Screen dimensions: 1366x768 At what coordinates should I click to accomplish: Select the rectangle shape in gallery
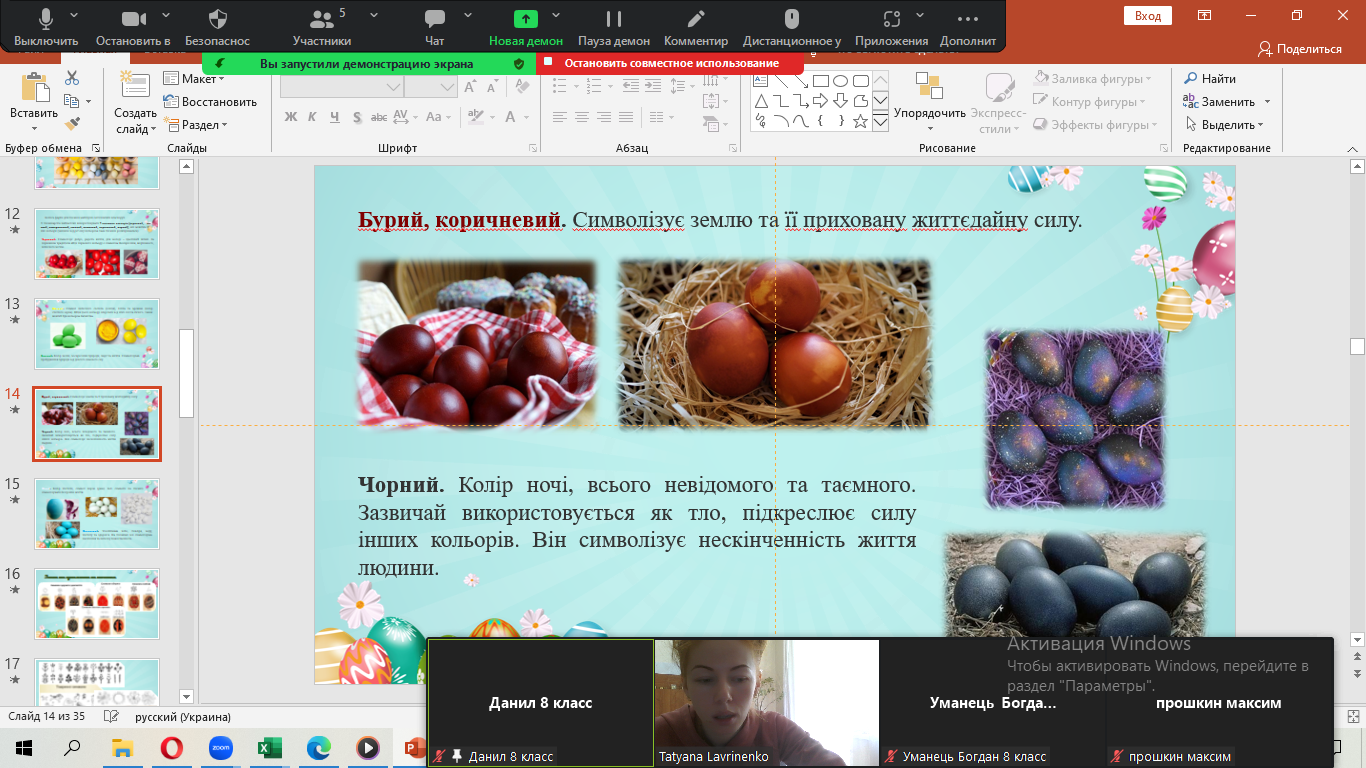(820, 81)
